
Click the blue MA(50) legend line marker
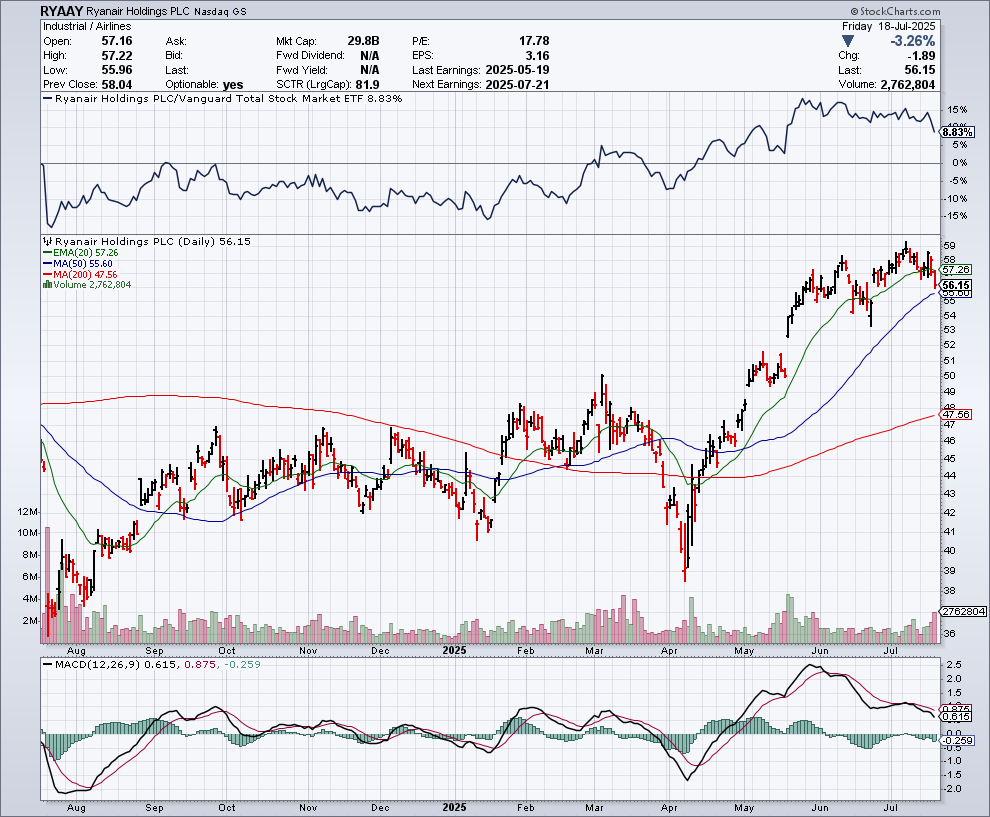(x=47, y=263)
